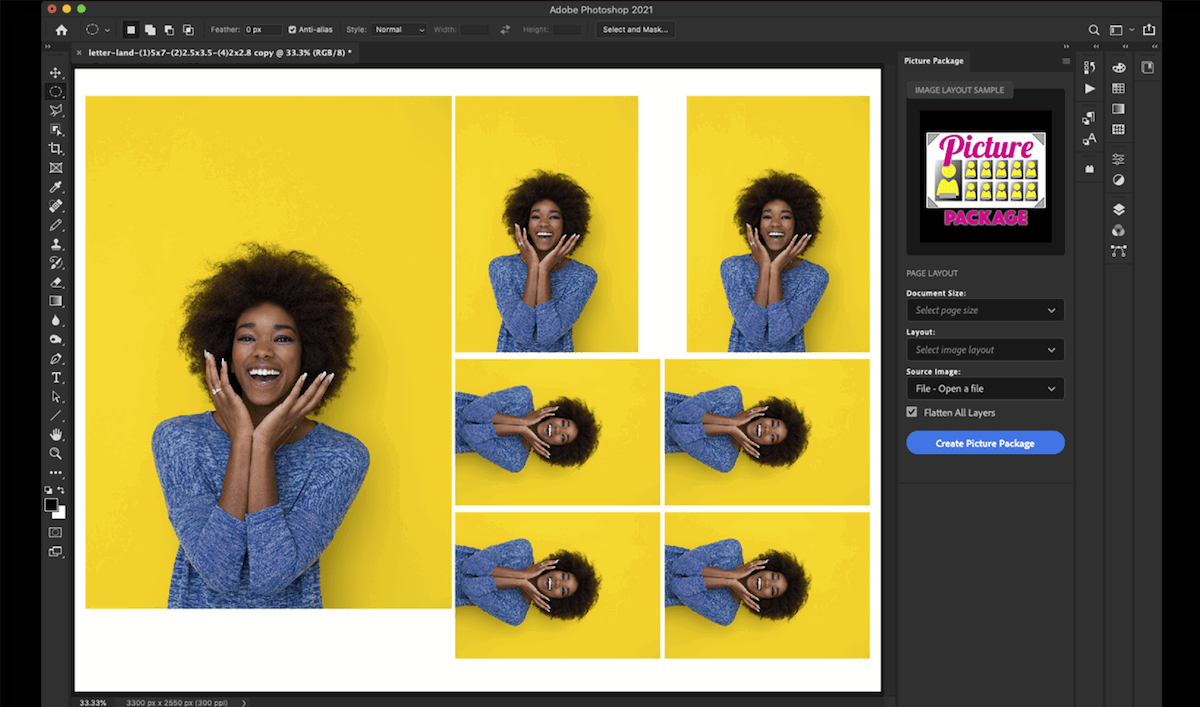
Task: Choose the Horizontal Type tool
Action: click(56, 377)
